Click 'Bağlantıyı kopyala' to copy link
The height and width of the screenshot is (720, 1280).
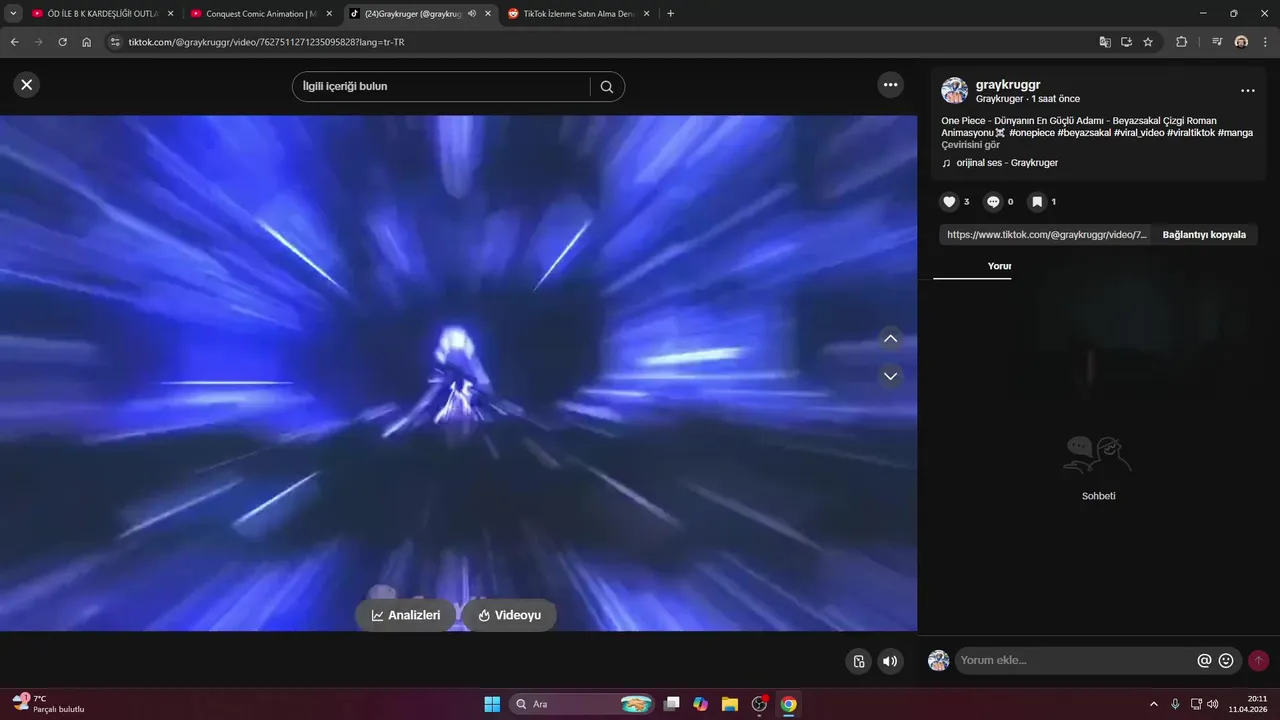(x=1204, y=235)
